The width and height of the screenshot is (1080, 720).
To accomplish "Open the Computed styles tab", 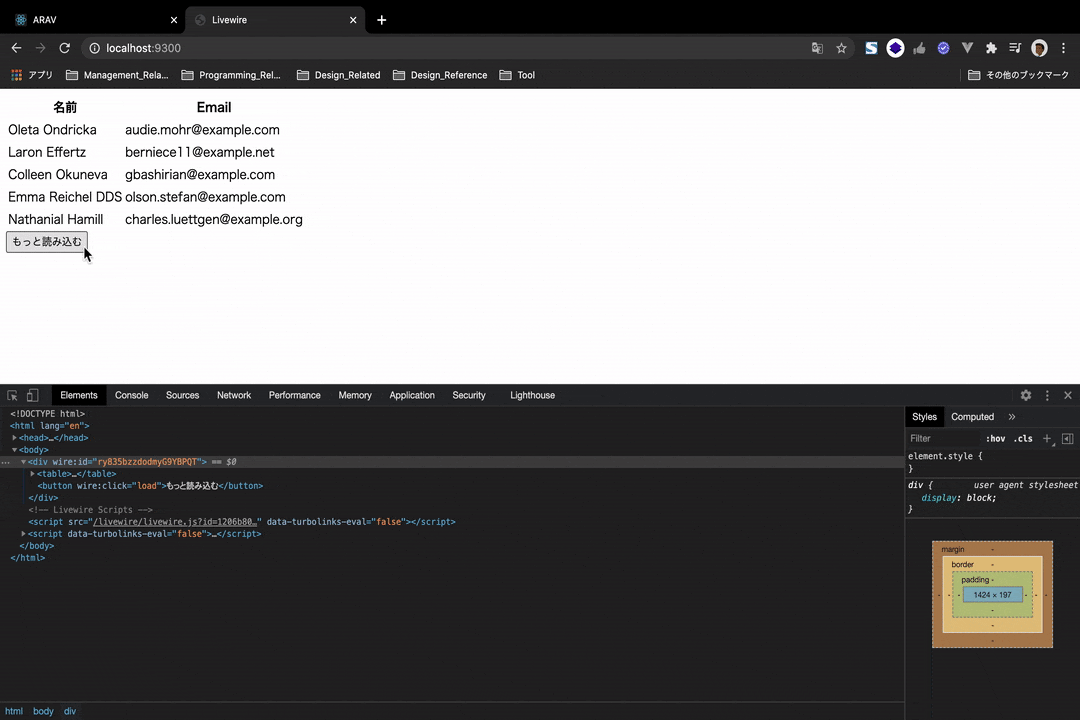I will pos(972,416).
